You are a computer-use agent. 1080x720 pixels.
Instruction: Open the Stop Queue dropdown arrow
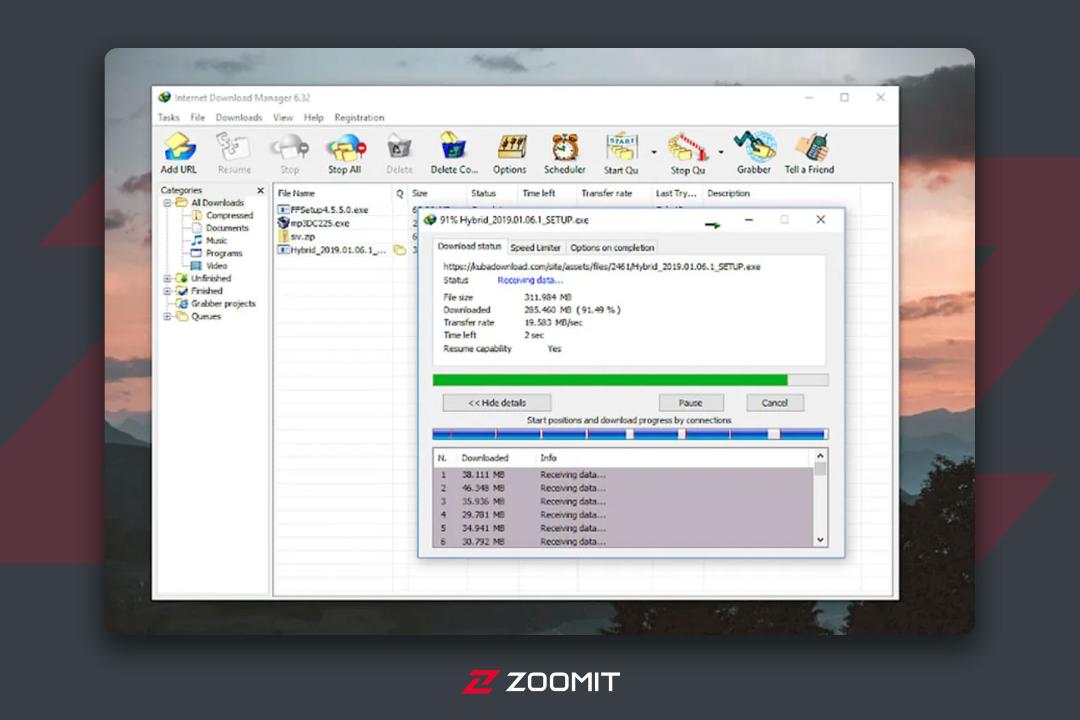tap(720, 152)
